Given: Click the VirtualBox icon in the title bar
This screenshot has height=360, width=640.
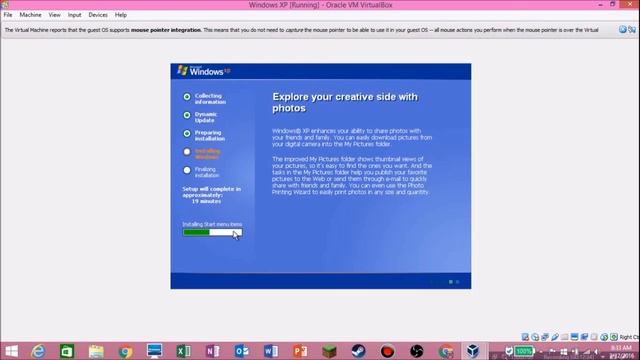Looking at the screenshot, I should pos(4,4).
